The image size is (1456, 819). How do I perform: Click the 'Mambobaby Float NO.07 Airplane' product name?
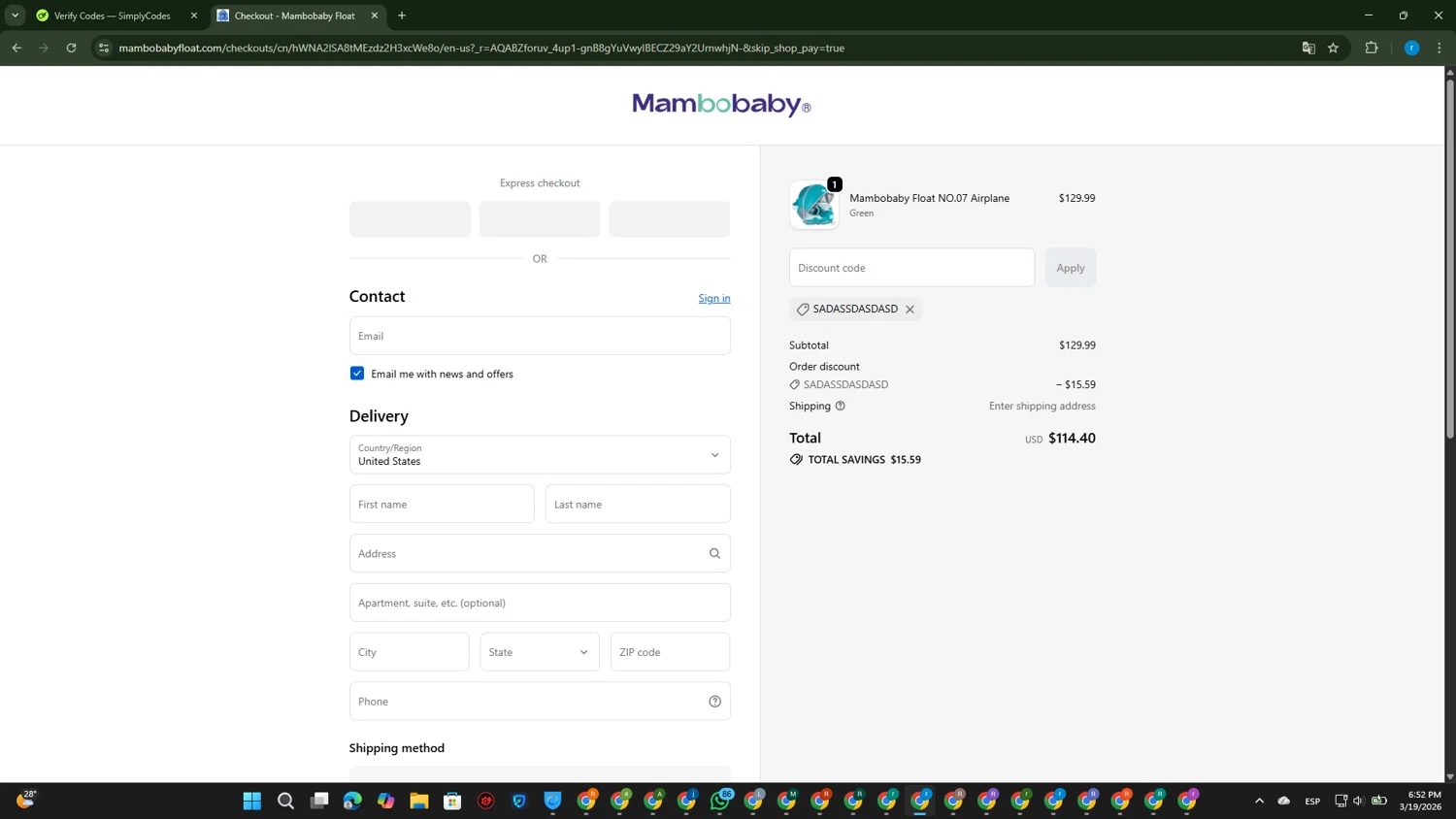(x=929, y=198)
